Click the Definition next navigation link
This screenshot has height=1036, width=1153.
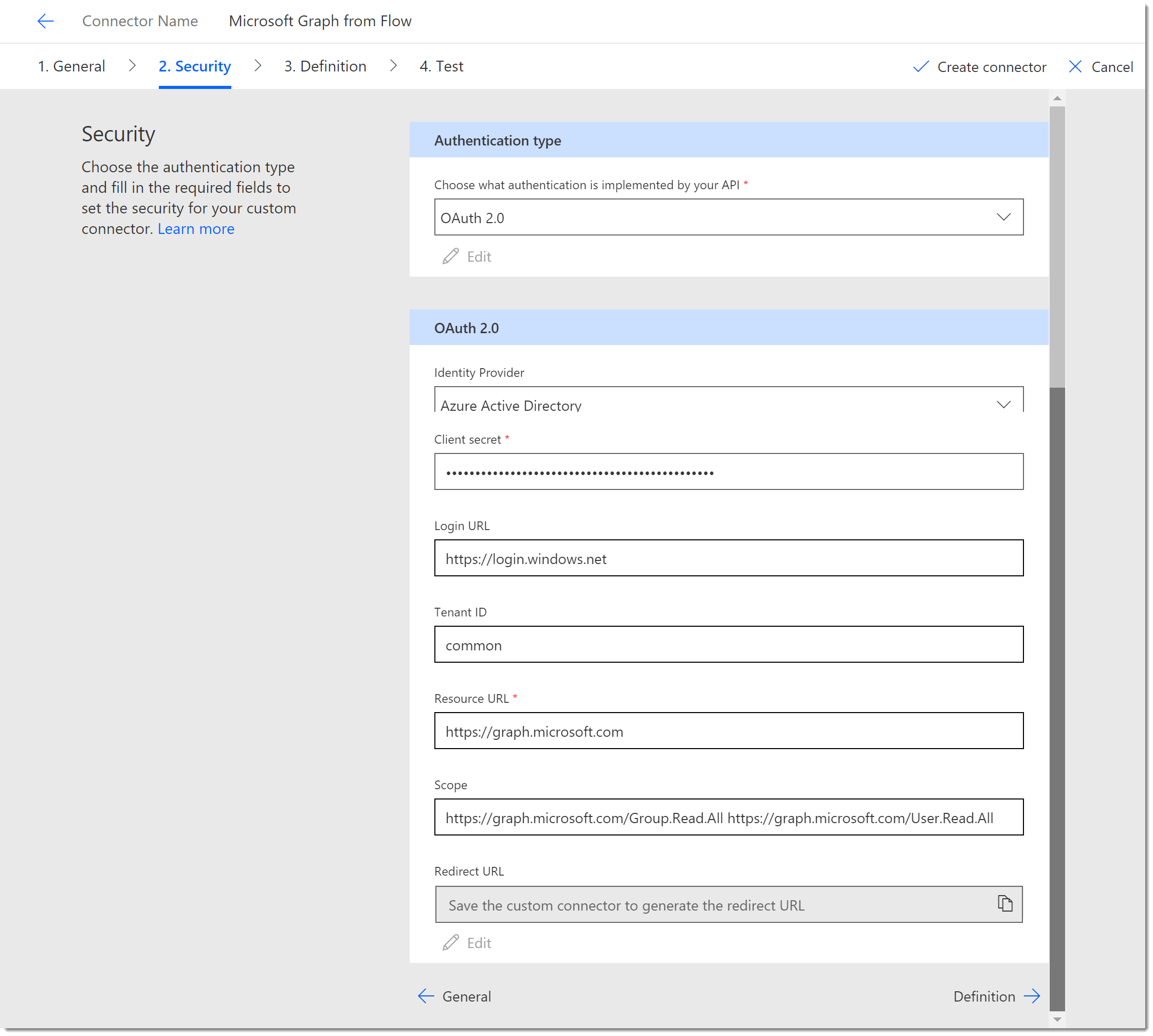point(997,995)
